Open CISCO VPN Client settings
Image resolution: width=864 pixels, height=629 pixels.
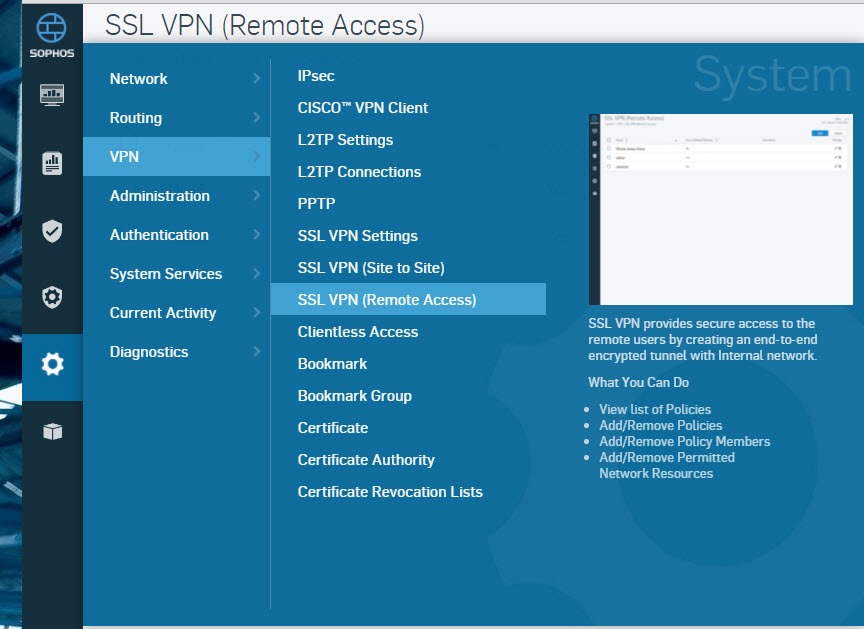coord(363,108)
